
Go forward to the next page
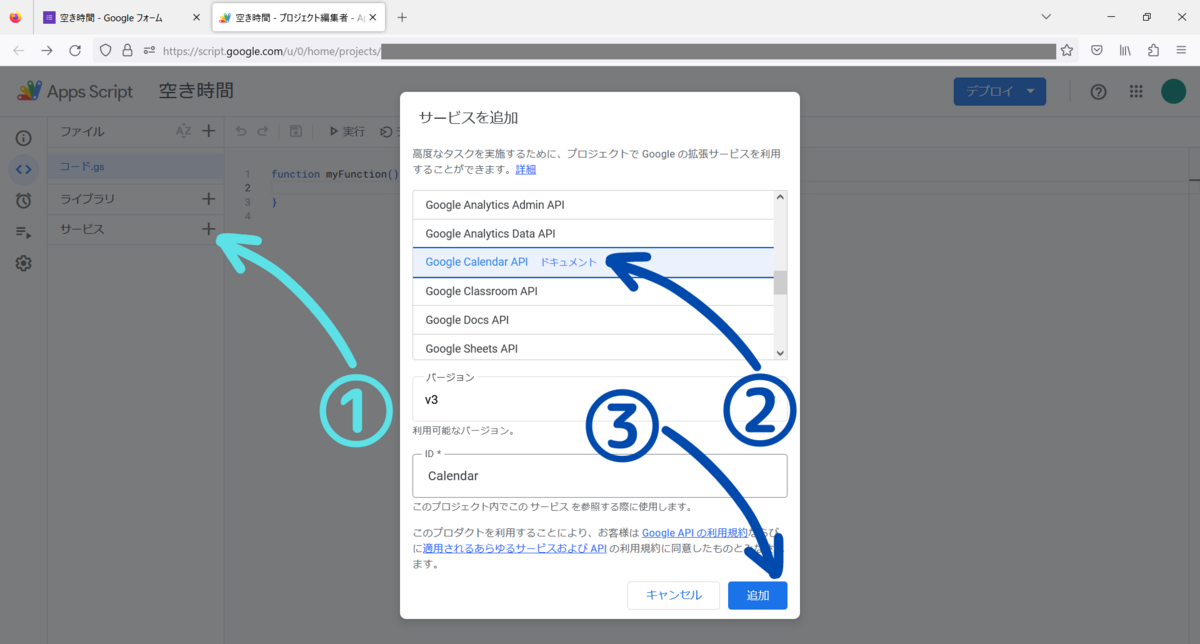47,50
